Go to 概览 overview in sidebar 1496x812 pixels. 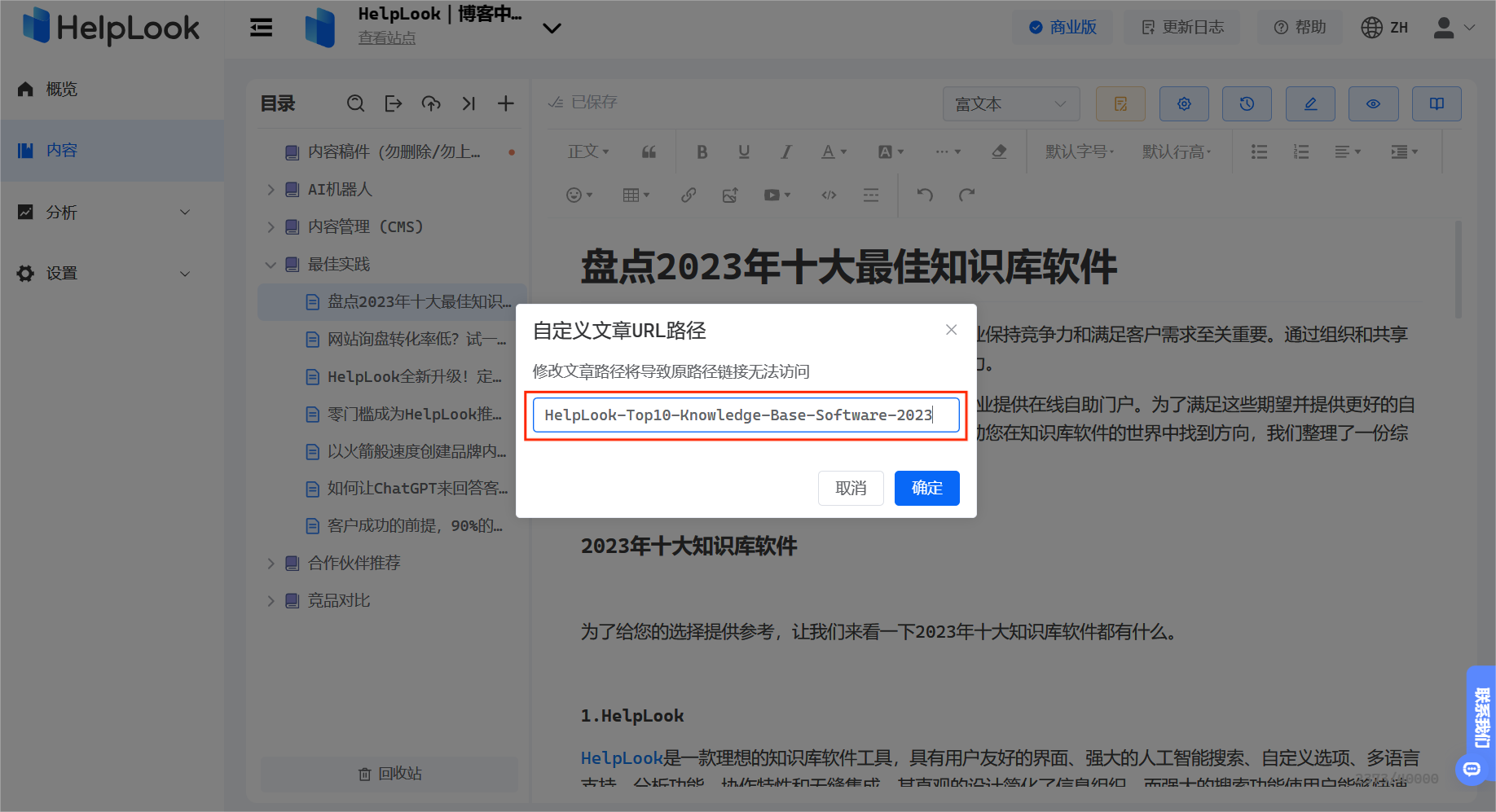[x=112, y=89]
